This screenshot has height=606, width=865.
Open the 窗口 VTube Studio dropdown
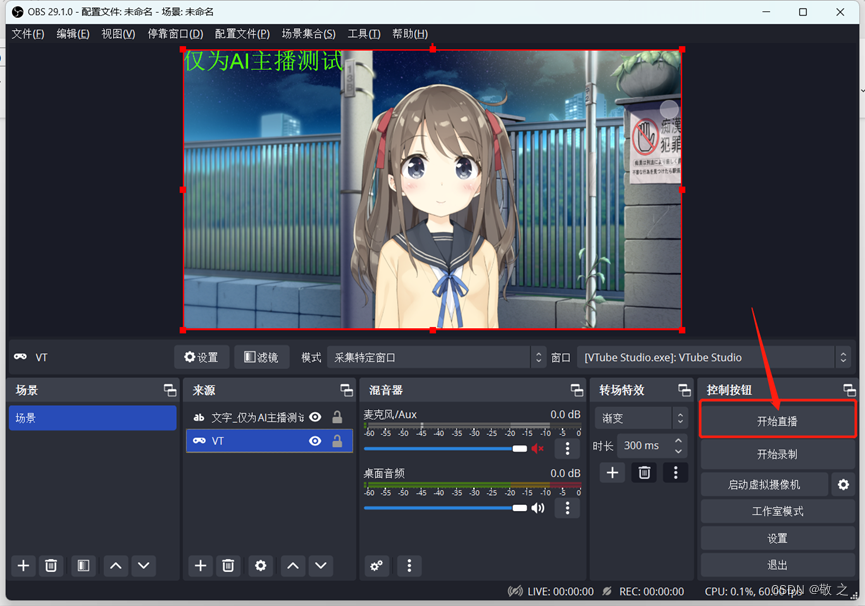point(713,357)
